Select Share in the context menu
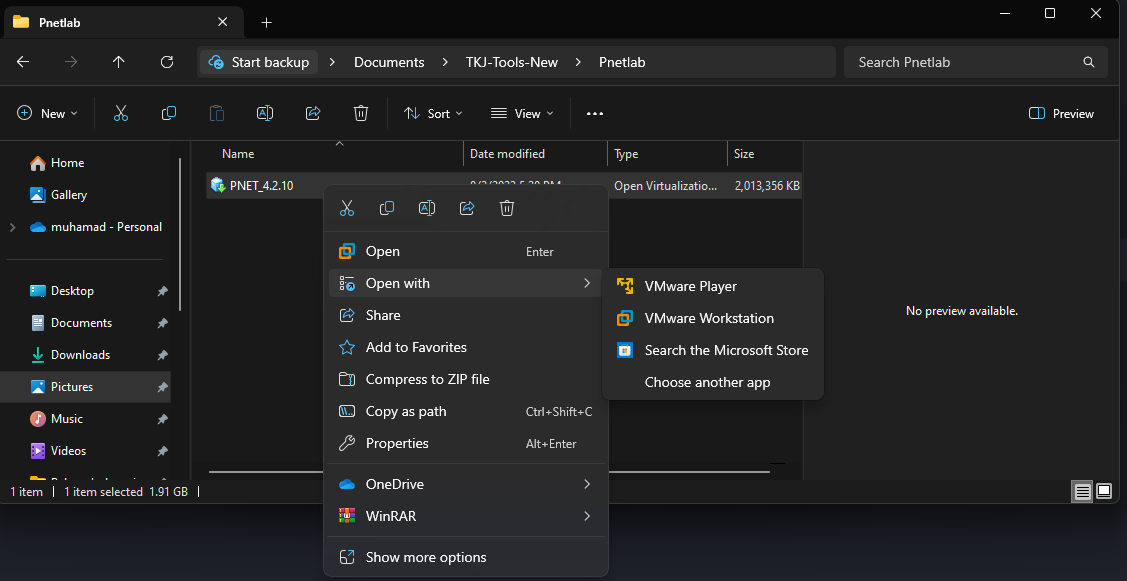 coord(466,315)
